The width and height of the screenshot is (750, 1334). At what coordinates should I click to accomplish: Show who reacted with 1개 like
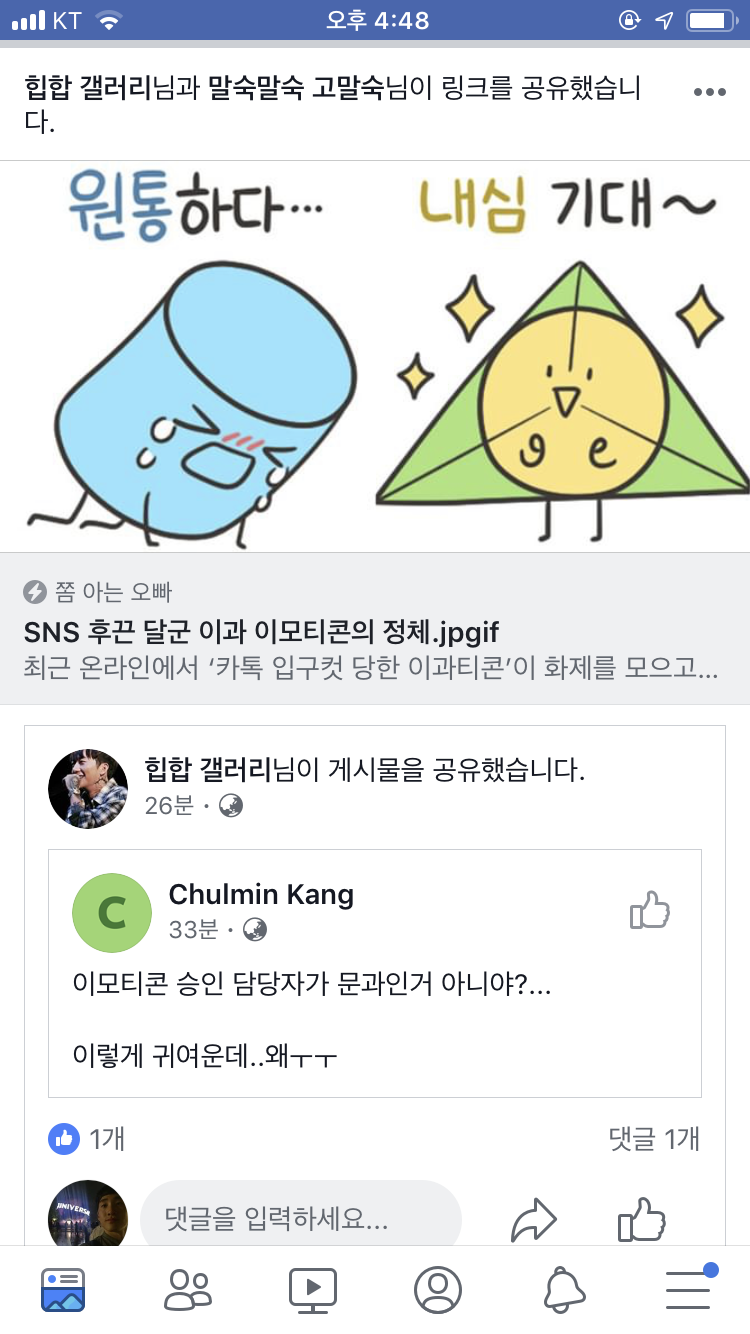point(87,1138)
